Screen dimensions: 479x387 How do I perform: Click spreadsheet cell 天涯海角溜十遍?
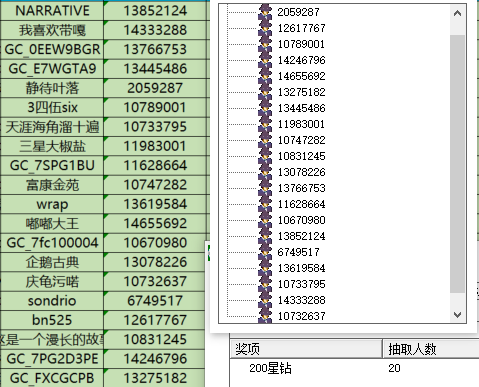coord(52,127)
